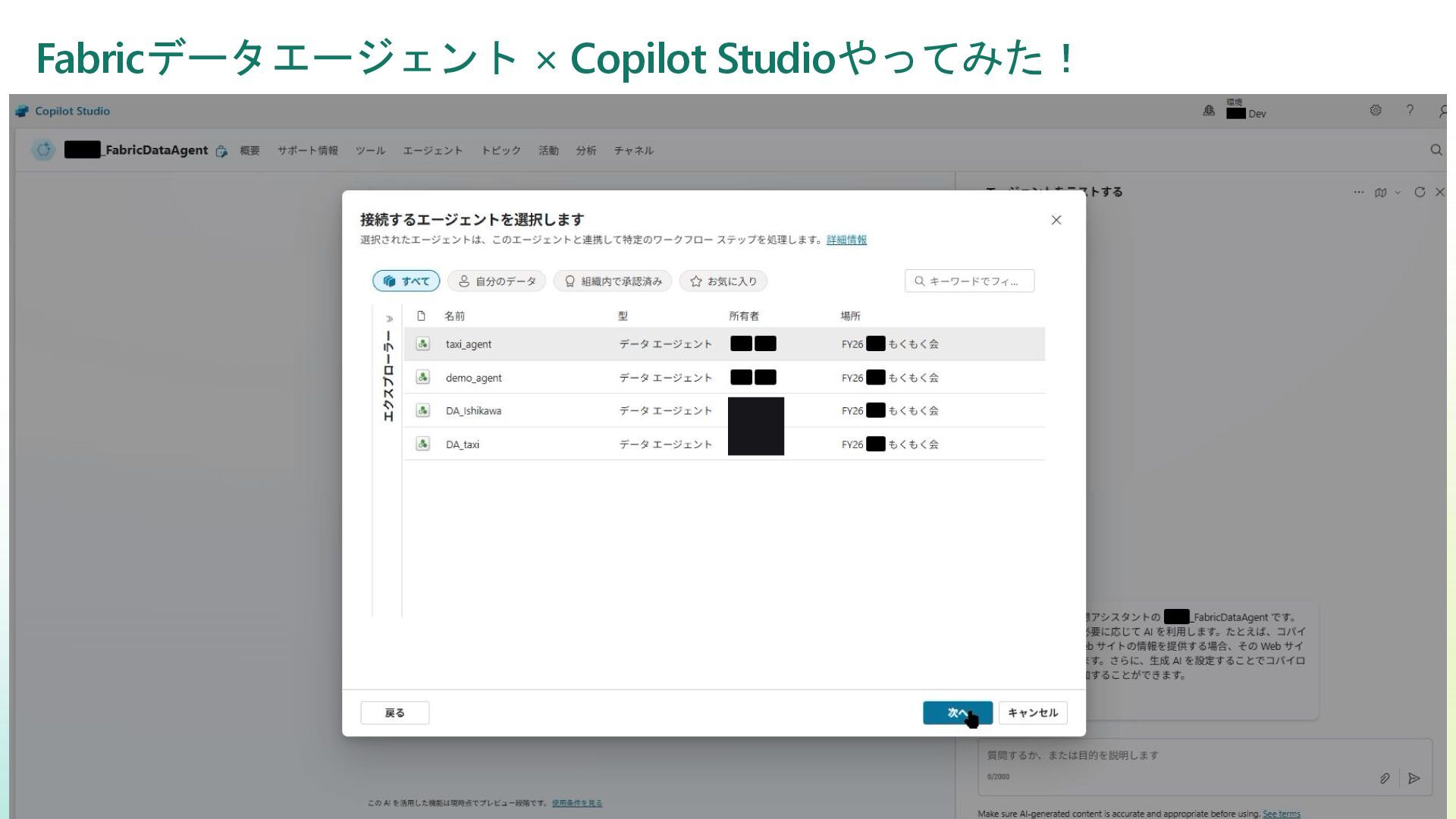Close the agent test panel
This screenshot has height=819, width=1456.
click(1439, 192)
